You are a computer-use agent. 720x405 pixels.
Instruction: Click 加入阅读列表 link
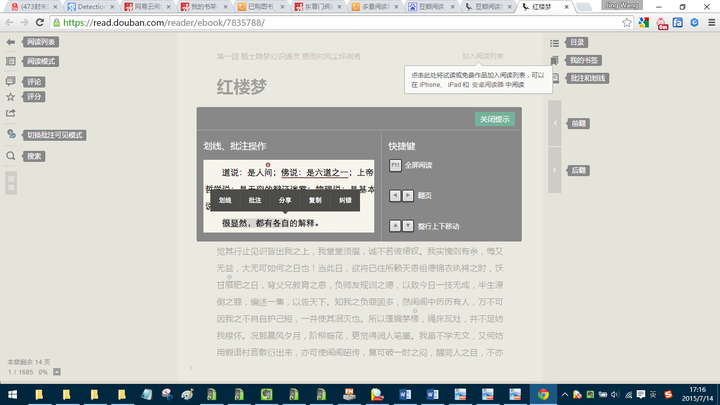[x=483, y=56]
